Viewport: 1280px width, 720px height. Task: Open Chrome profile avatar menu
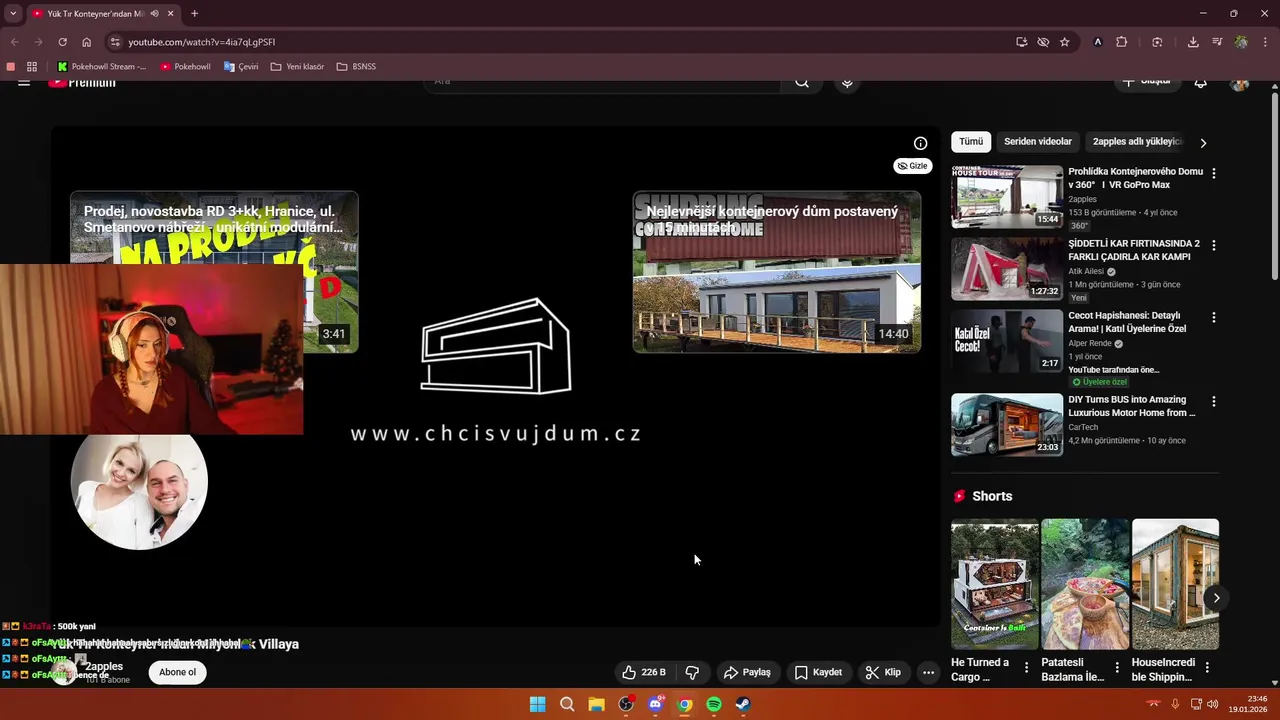pos(1241,42)
